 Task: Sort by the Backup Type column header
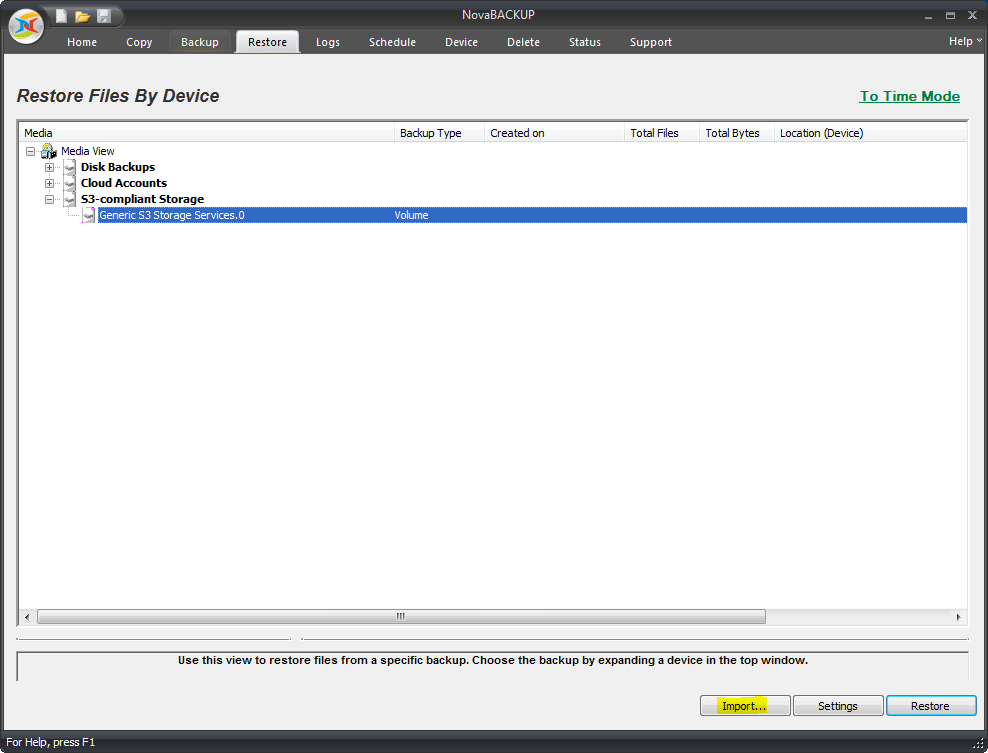(x=439, y=133)
